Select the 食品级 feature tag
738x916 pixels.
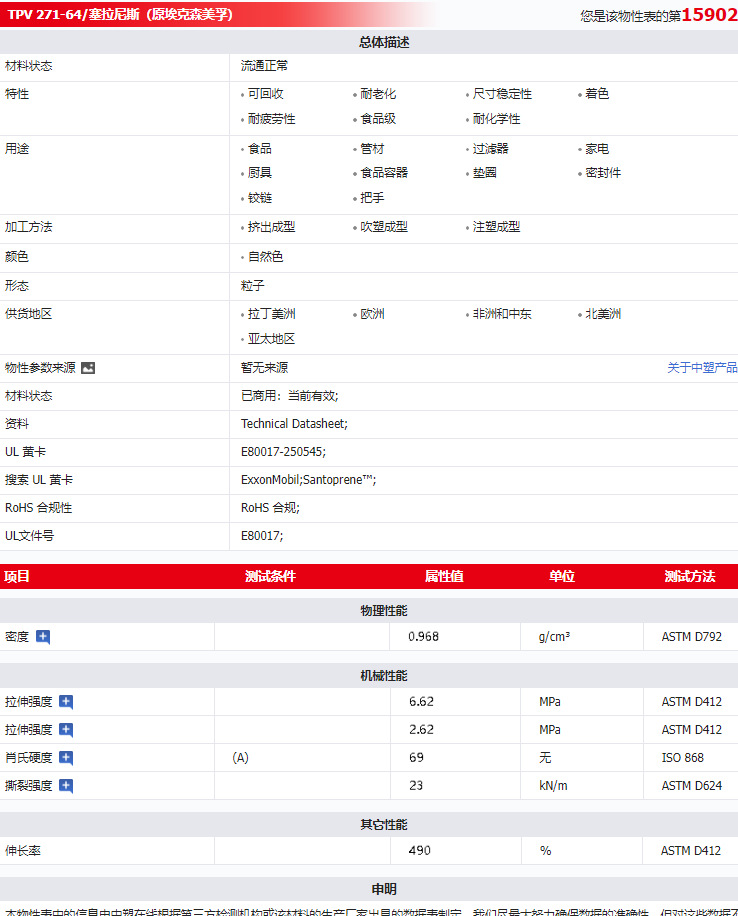378,119
